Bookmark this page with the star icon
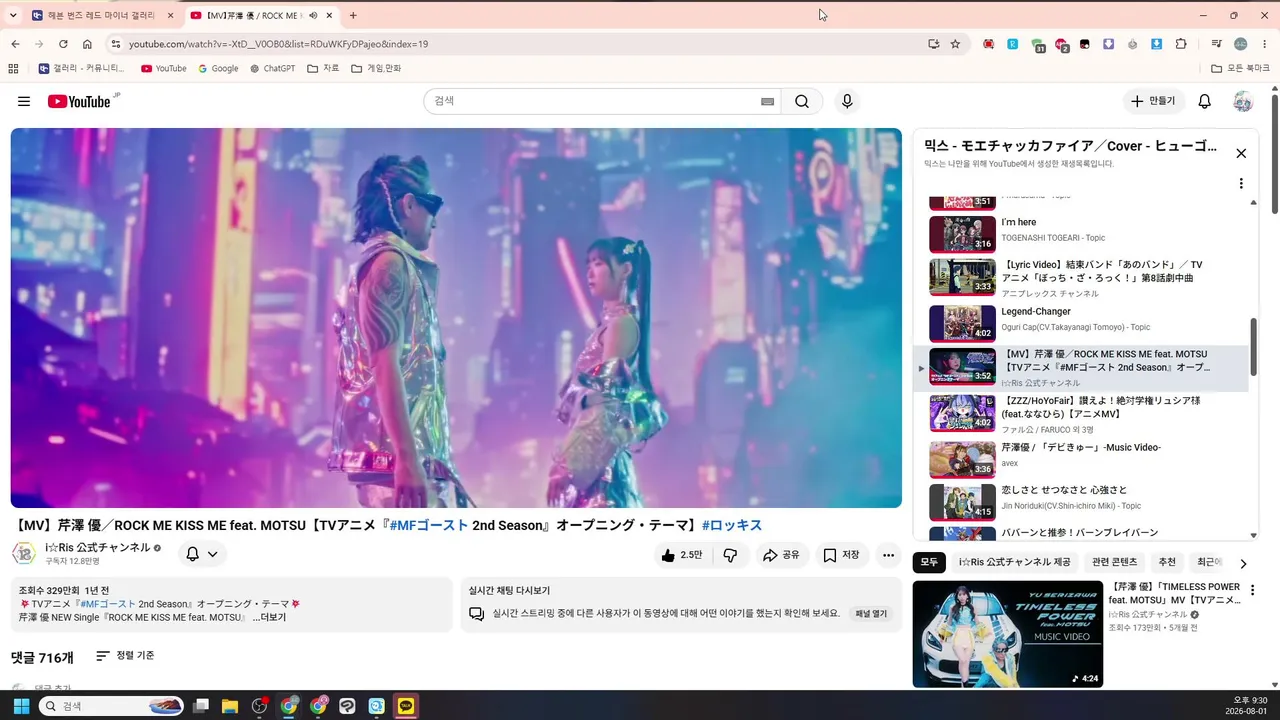Image resolution: width=1280 pixels, height=720 pixels. (955, 44)
